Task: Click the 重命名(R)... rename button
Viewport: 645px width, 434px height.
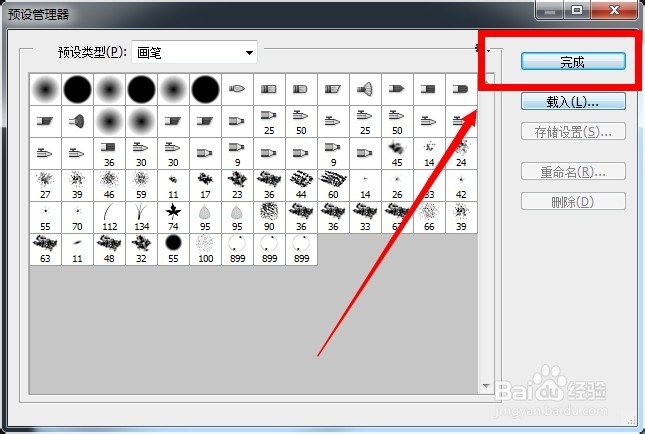Action: [573, 171]
